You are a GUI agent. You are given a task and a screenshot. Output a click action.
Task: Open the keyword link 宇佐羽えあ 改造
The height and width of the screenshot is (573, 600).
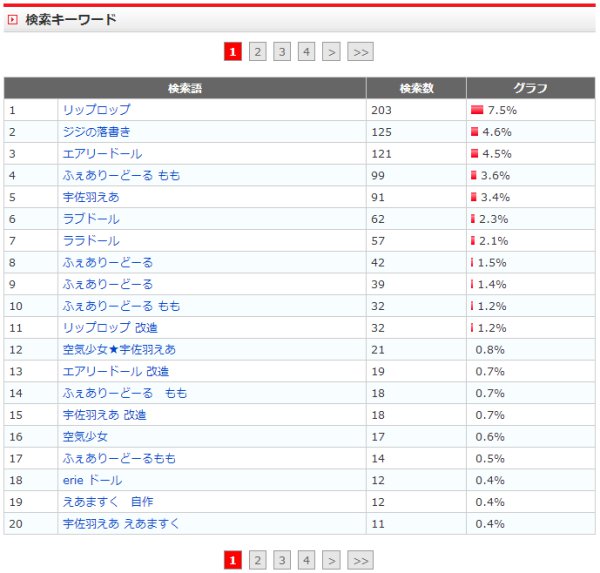coord(104,415)
